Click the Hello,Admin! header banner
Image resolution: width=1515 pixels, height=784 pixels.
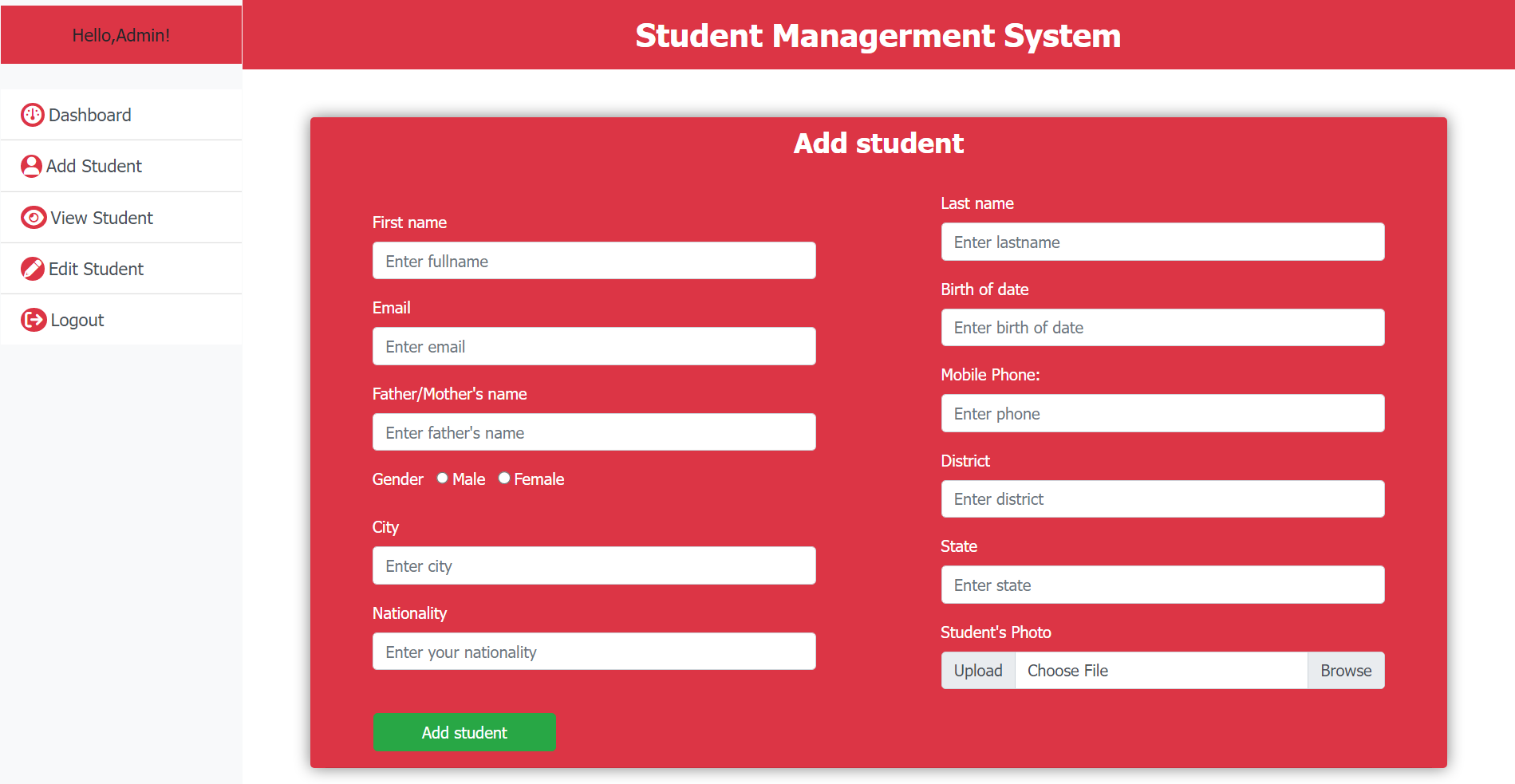120,34
